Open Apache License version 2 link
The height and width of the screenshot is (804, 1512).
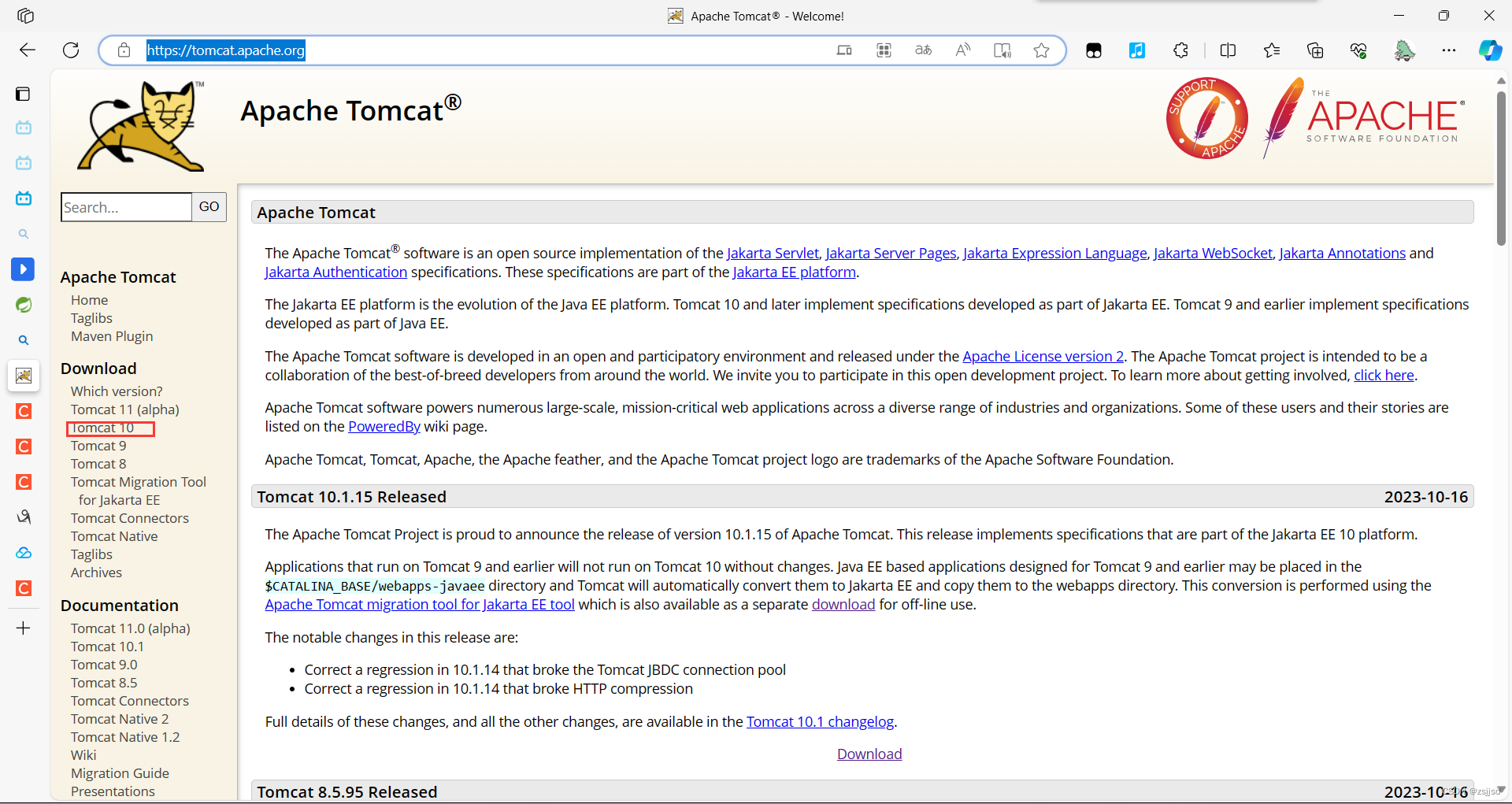pyautogui.click(x=1043, y=356)
